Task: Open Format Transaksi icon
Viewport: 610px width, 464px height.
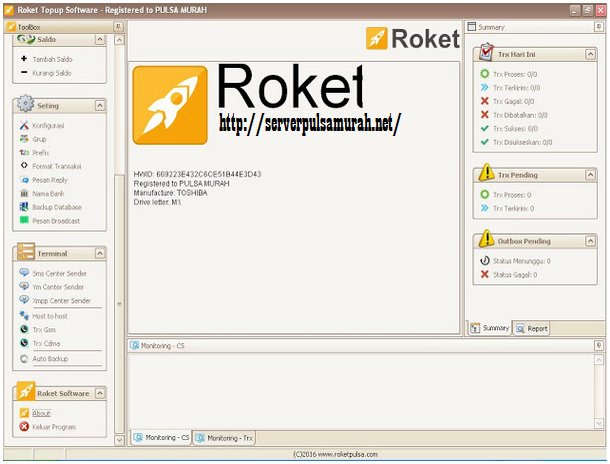Action: click(24, 166)
